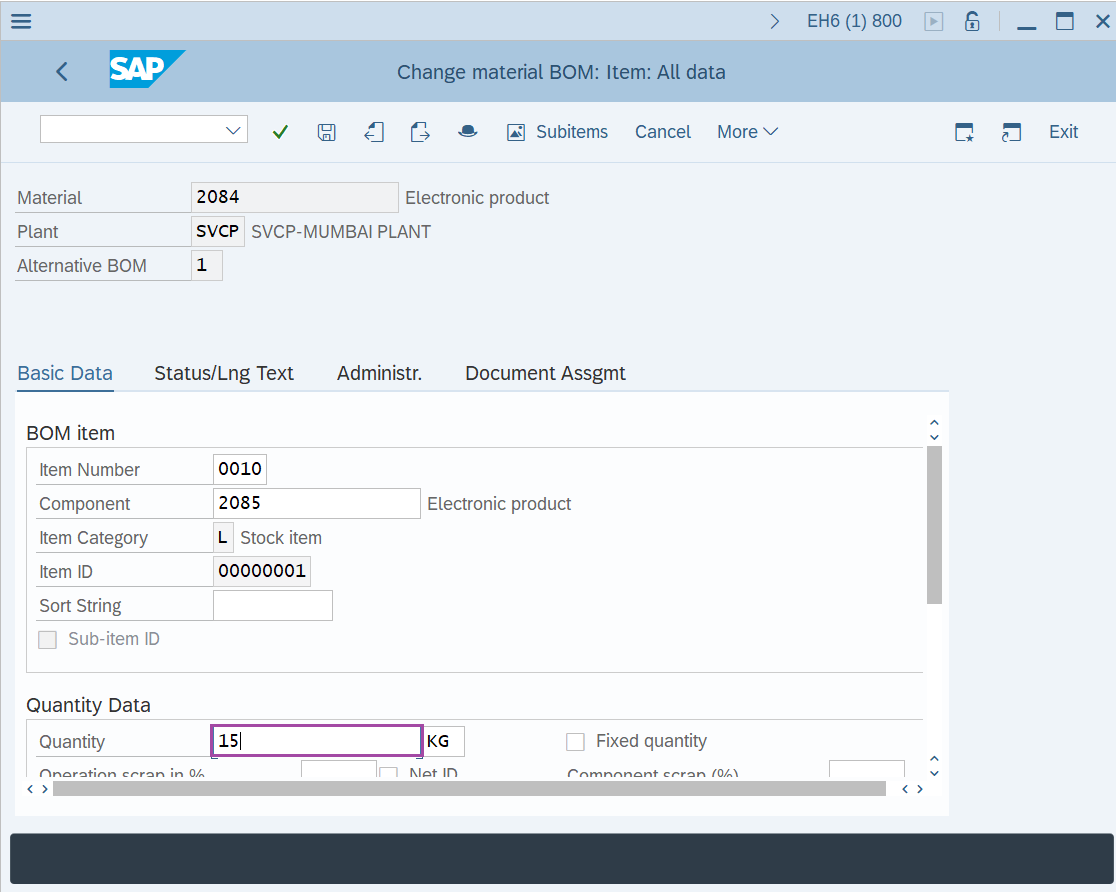Viewport: 1117px width, 892px height.
Task: Open the Document Assgmt tab
Action: [x=545, y=373]
